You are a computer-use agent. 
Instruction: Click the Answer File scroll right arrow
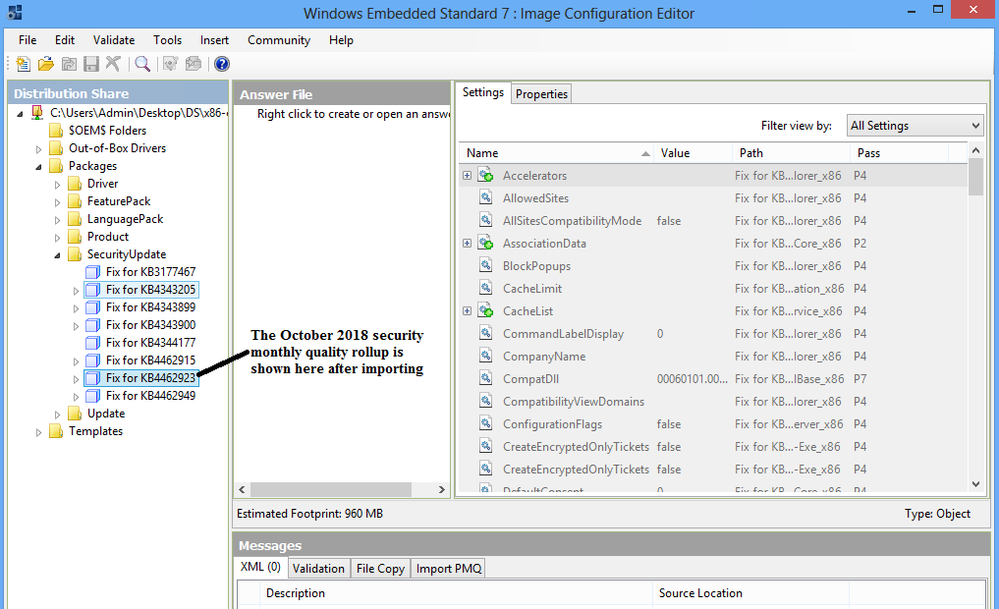pyautogui.click(x=442, y=489)
